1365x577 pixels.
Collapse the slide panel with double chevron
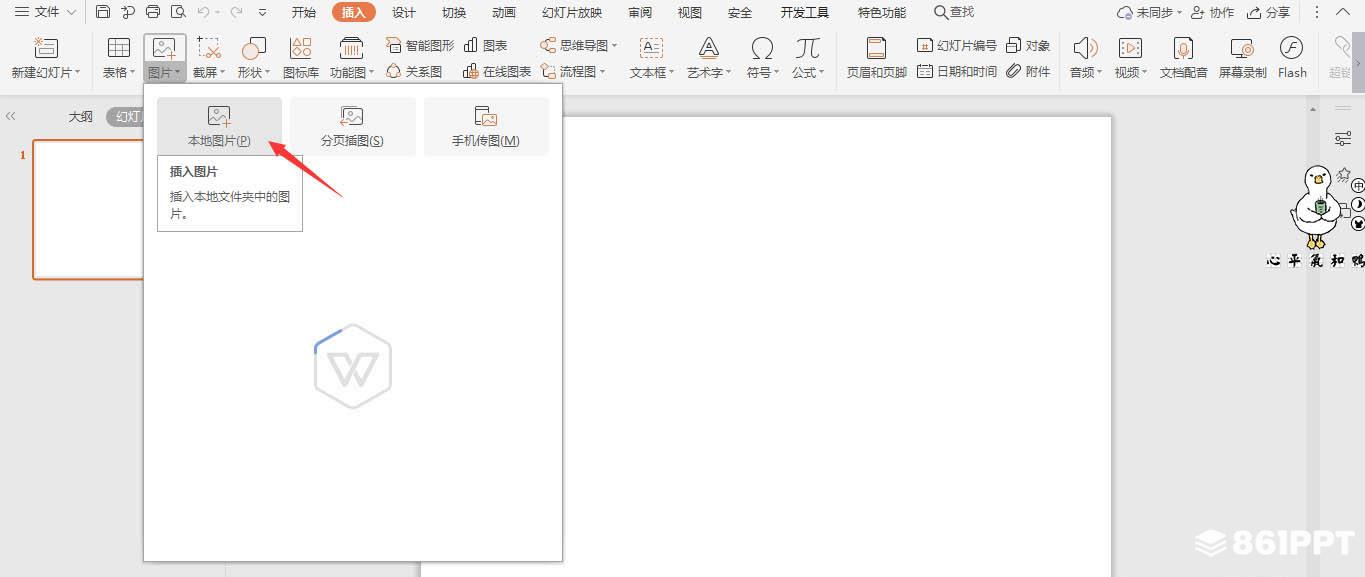tap(10, 116)
